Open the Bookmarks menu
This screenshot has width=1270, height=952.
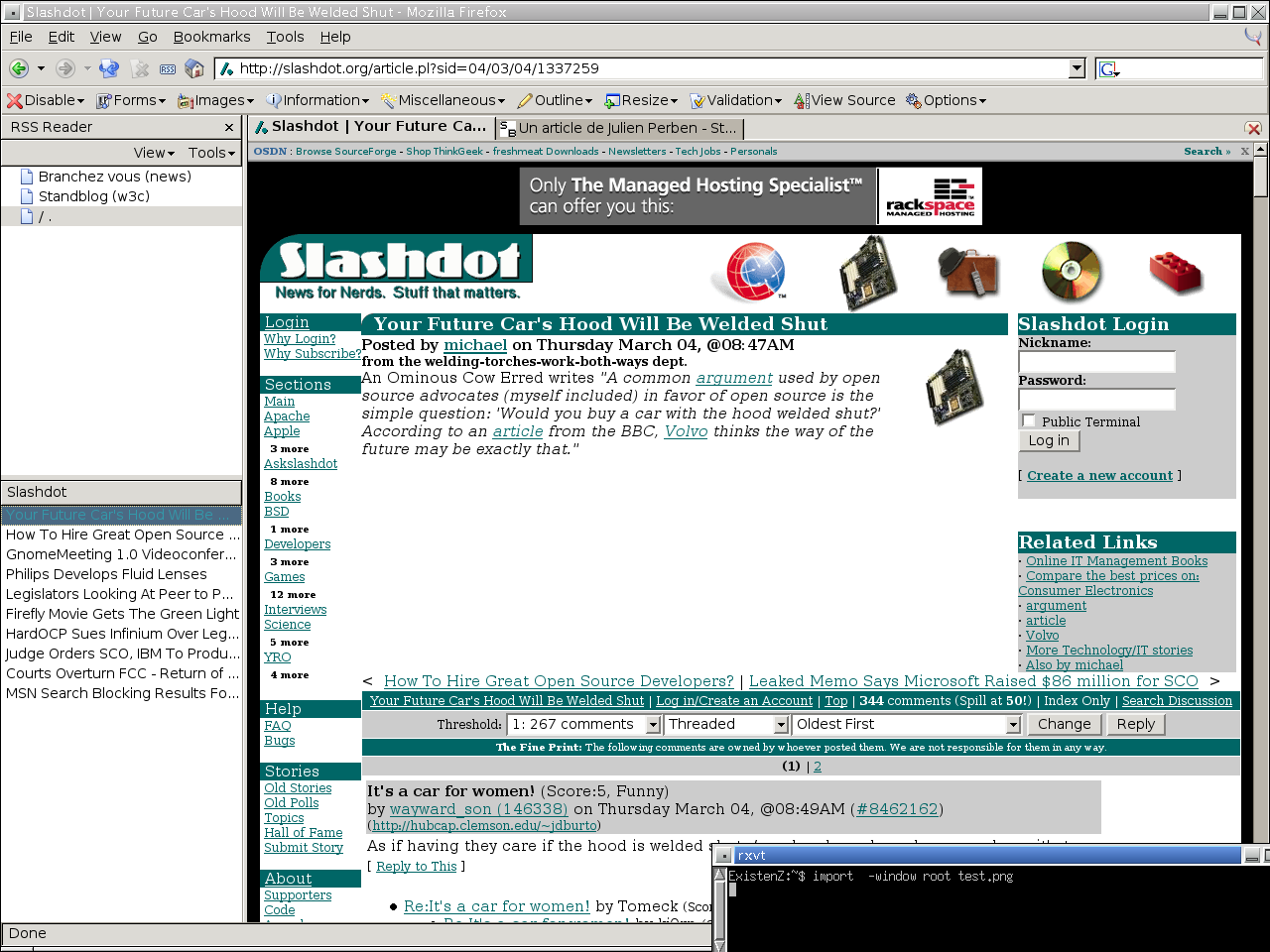pos(211,37)
